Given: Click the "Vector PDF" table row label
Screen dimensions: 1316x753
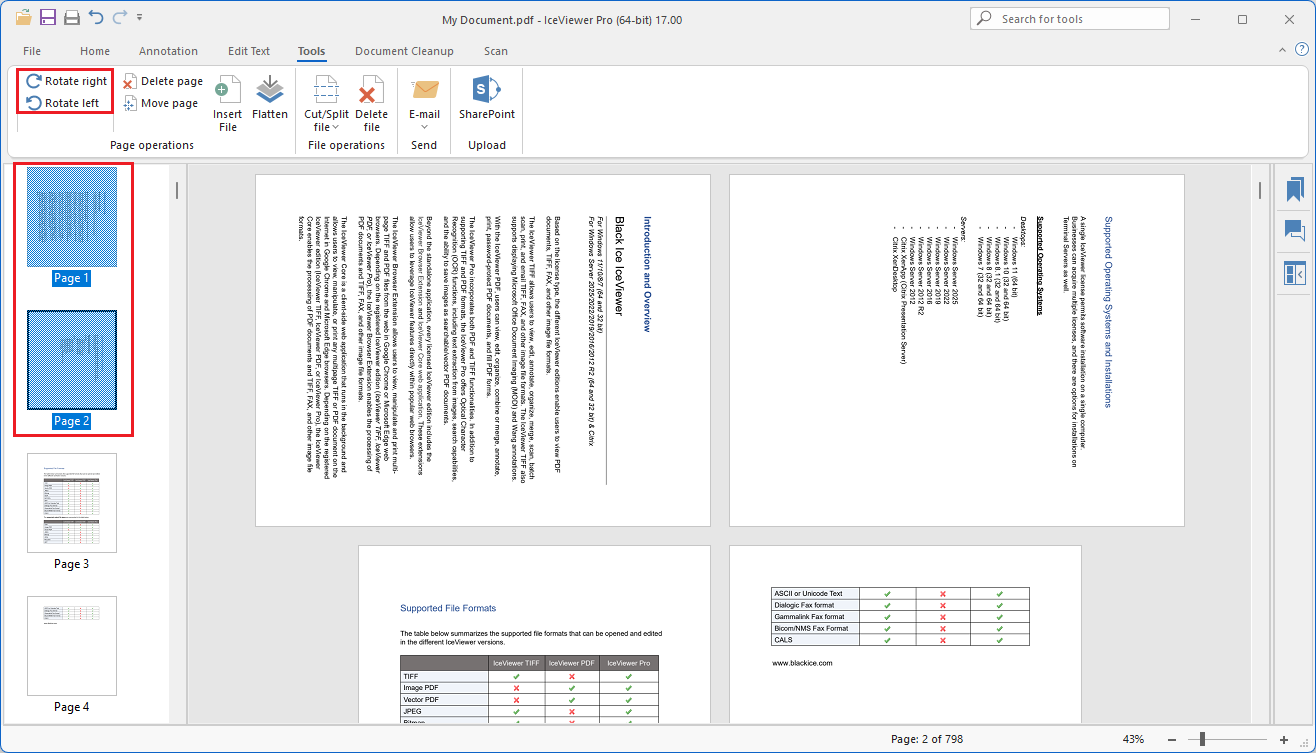Looking at the screenshot, I should (423, 700).
